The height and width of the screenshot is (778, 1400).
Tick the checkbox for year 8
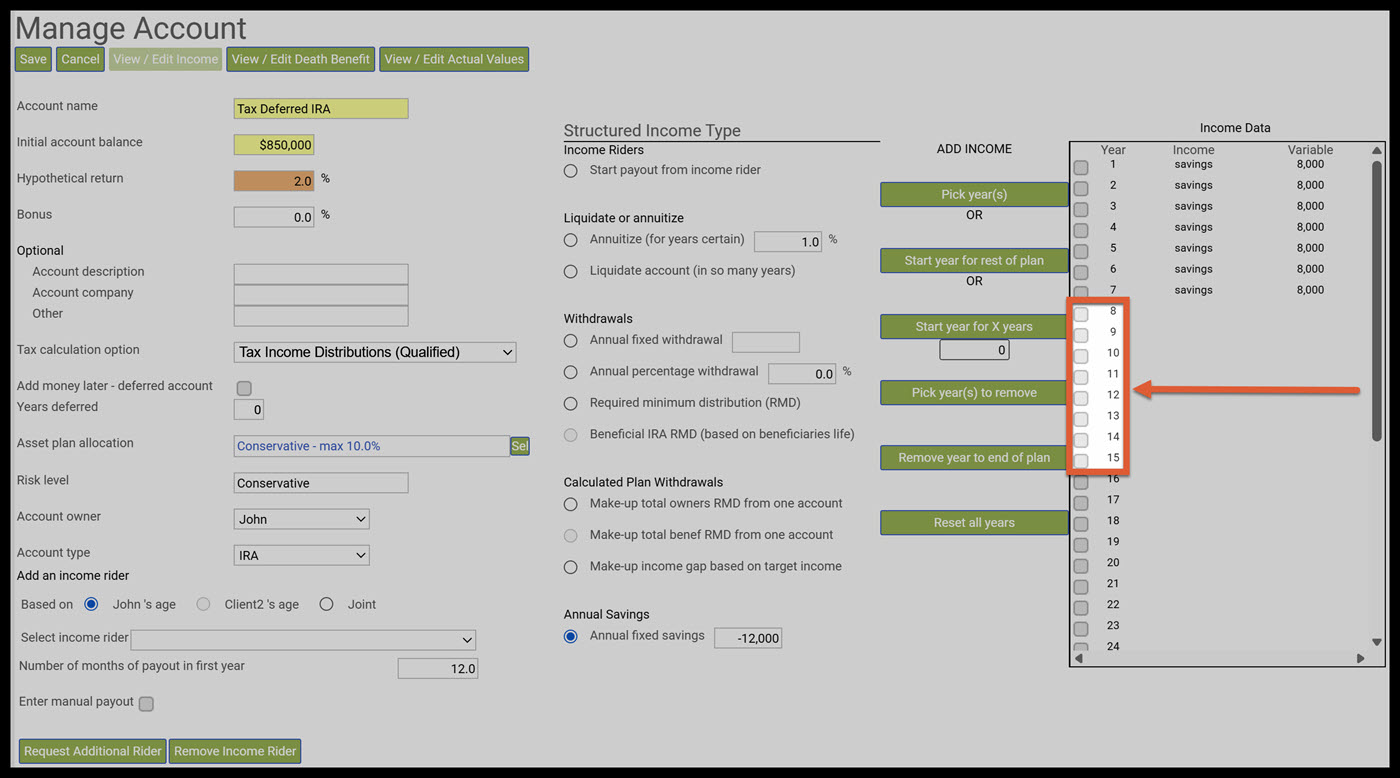click(1081, 314)
